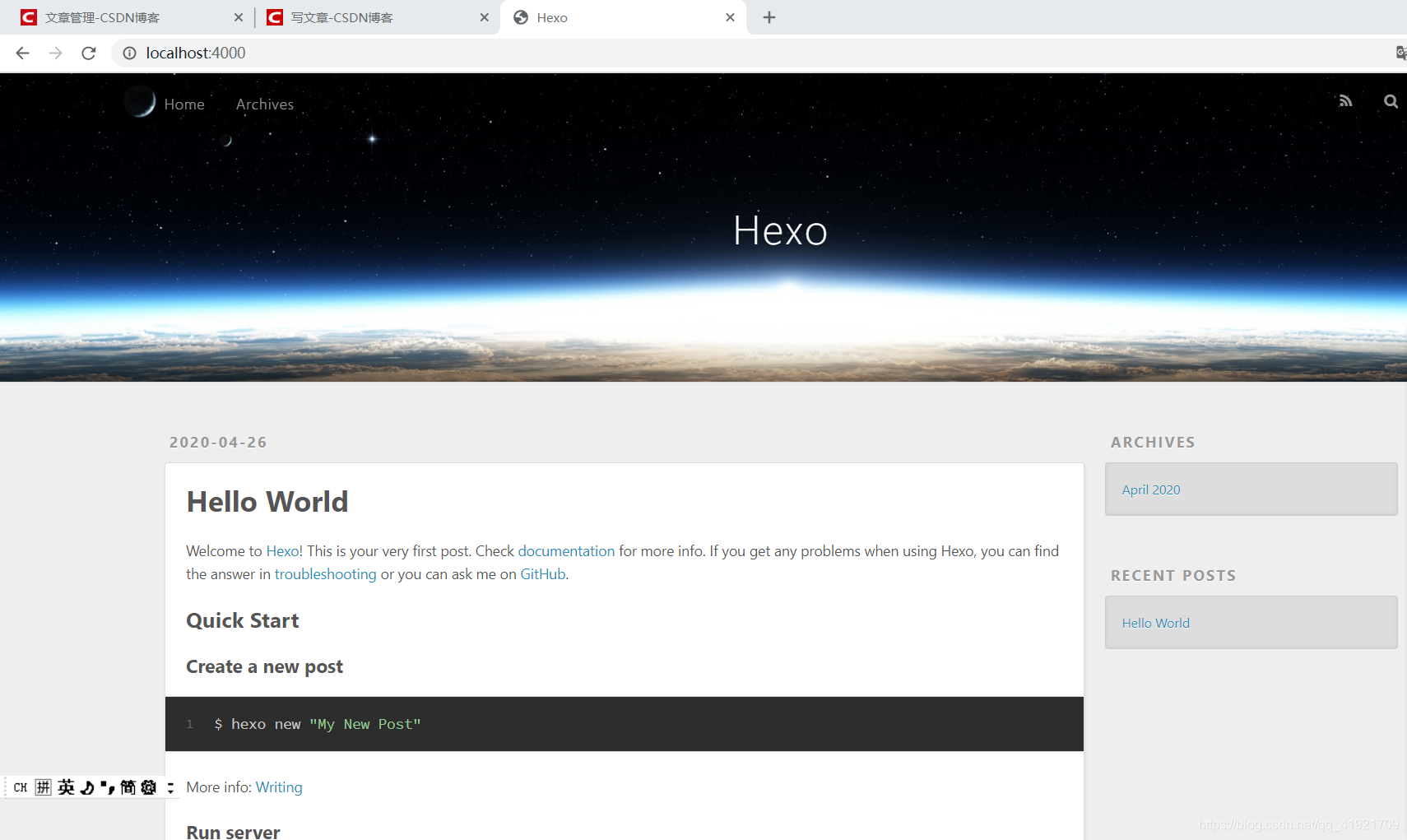The height and width of the screenshot is (840, 1407).
Task: Open the documentation link
Action: 566,551
